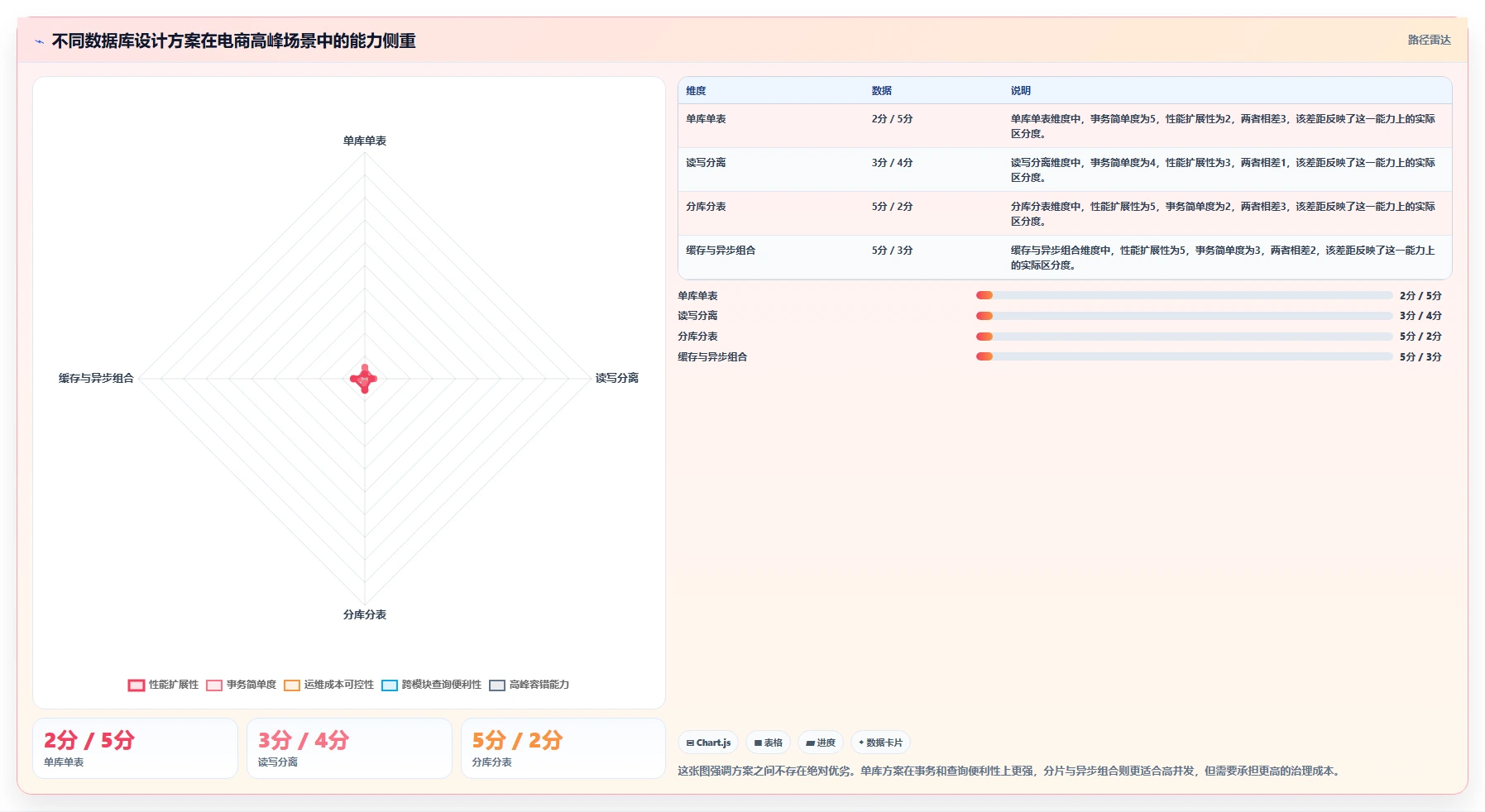Viewport: 1485px width, 812px height.
Task: Click the chart title text
Action: tap(234, 41)
